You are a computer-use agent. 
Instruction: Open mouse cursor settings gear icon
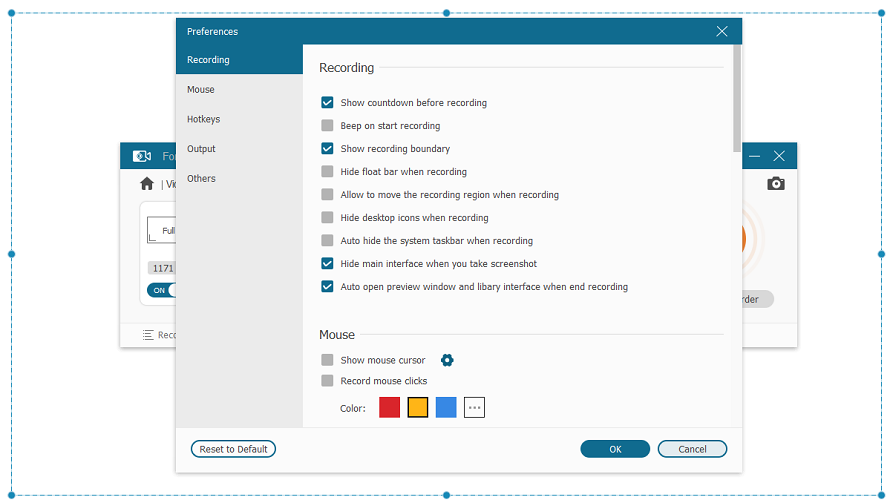(447, 360)
